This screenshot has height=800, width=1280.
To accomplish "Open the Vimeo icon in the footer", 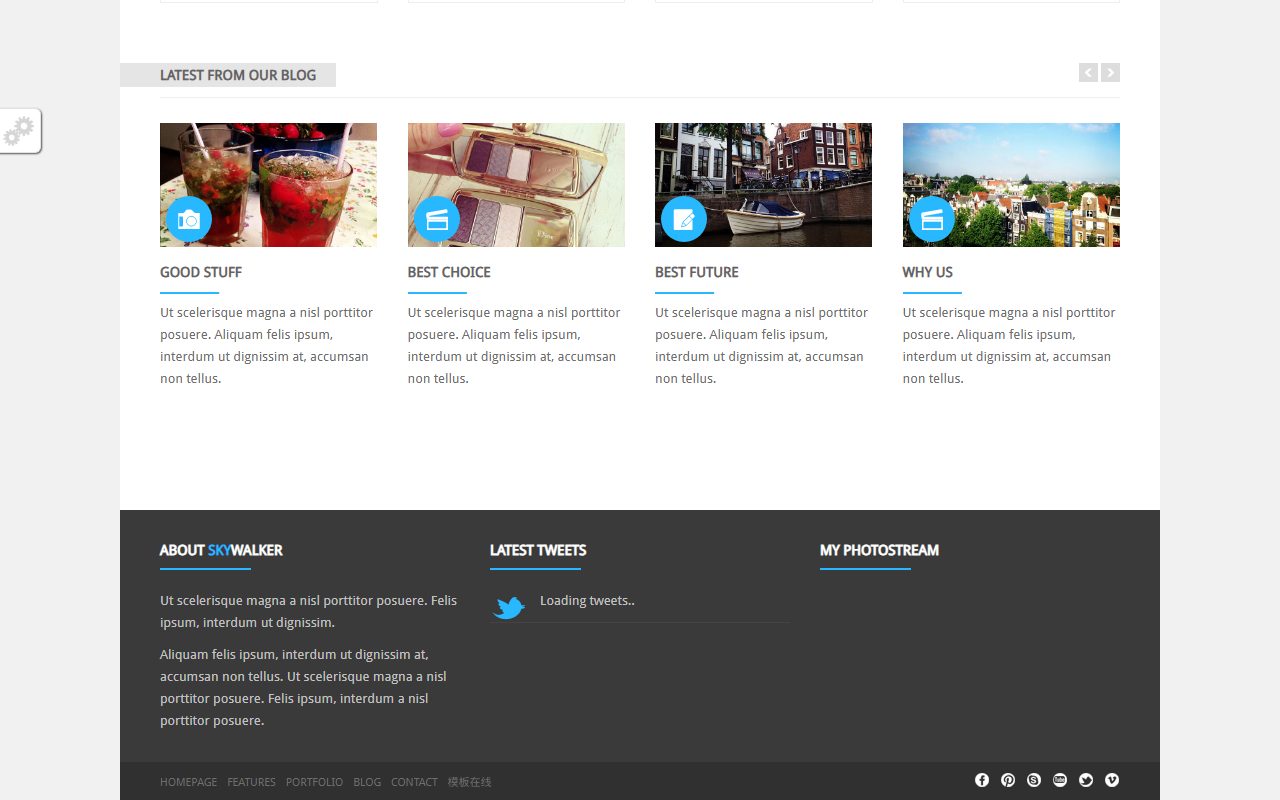I will click(x=1112, y=780).
